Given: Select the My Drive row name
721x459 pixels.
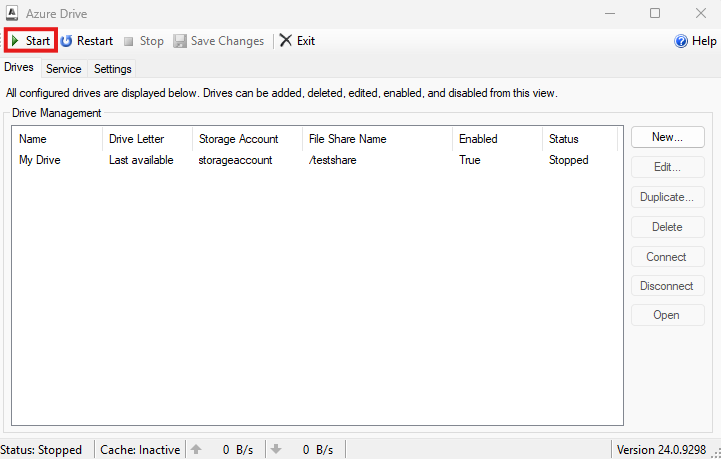Looking at the screenshot, I should coord(40,160).
